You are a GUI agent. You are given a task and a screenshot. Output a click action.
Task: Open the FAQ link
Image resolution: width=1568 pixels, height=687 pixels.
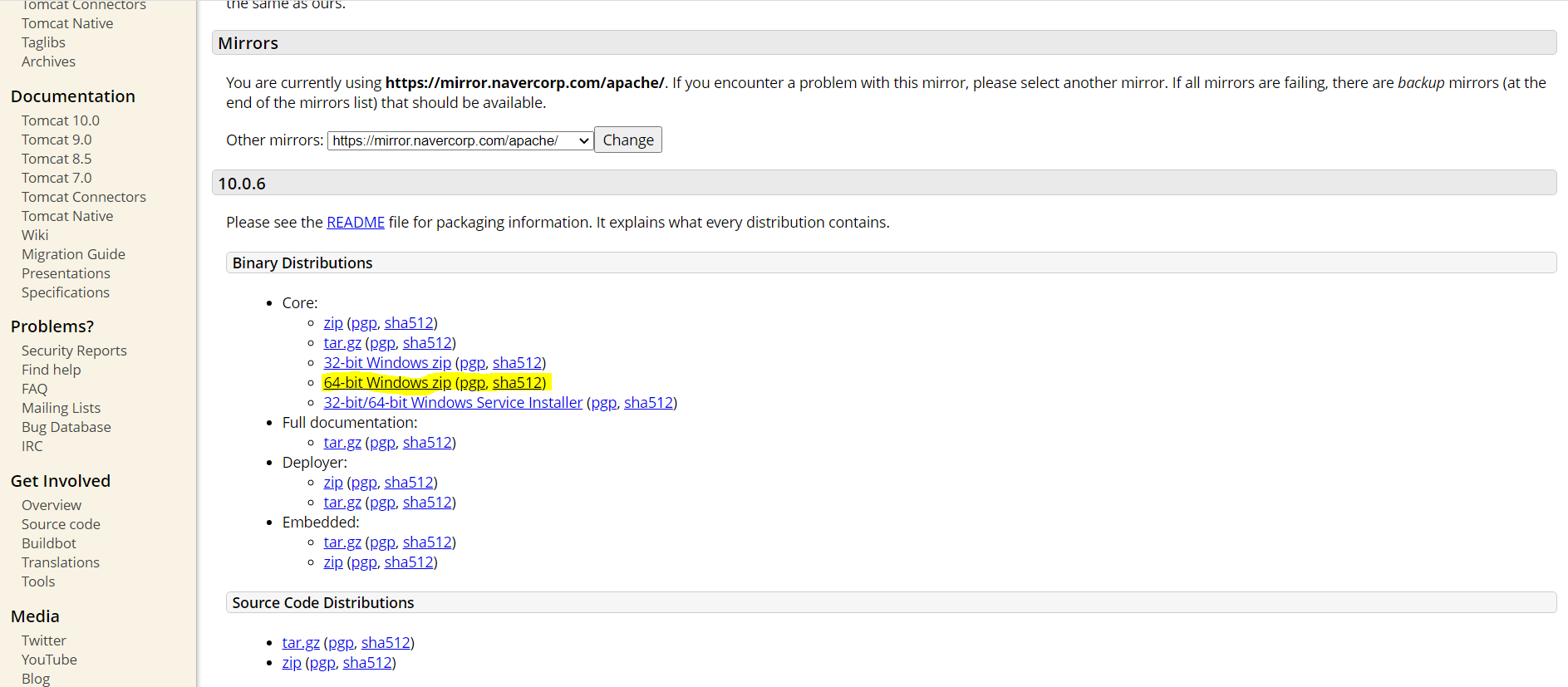pos(35,389)
